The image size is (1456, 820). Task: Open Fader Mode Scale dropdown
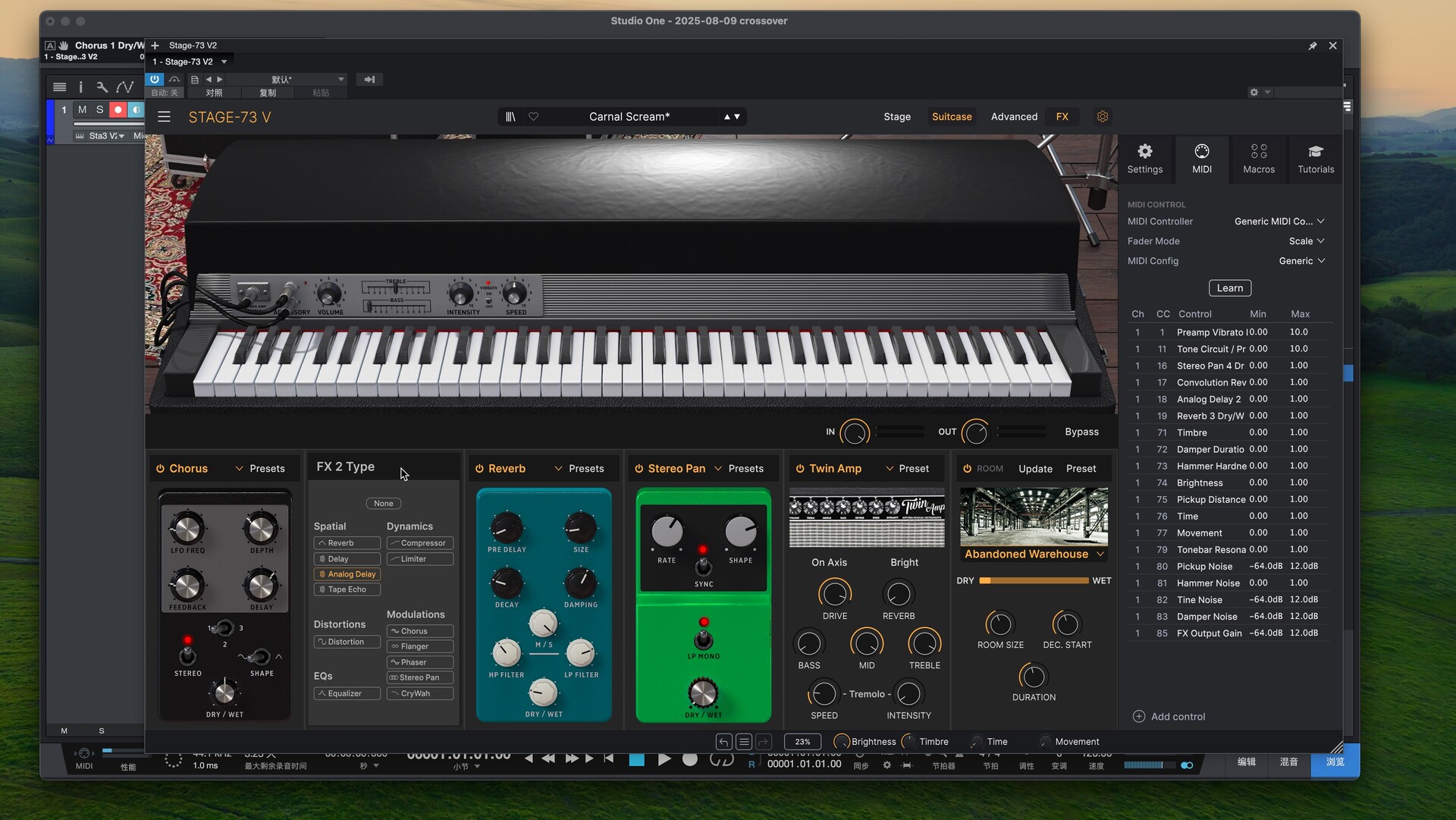1307,241
